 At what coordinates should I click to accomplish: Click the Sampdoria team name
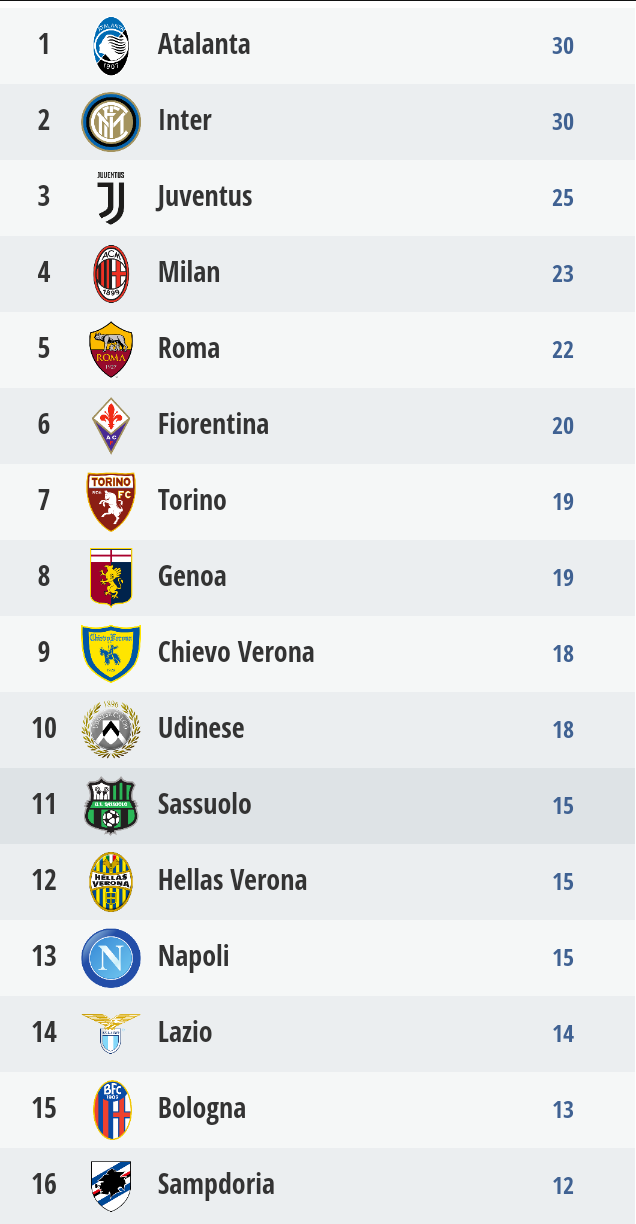(216, 1184)
